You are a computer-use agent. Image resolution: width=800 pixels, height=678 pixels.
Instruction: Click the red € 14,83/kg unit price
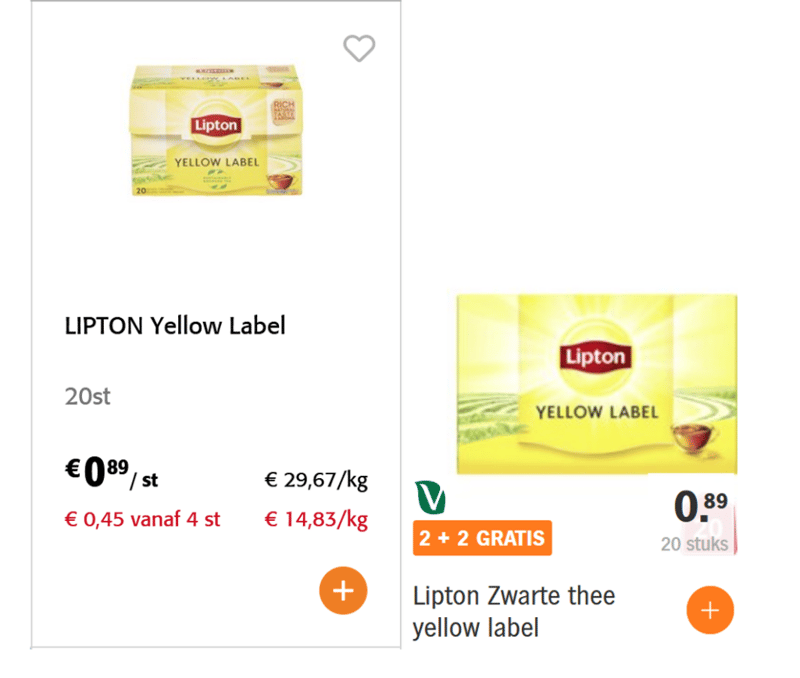[x=316, y=520]
